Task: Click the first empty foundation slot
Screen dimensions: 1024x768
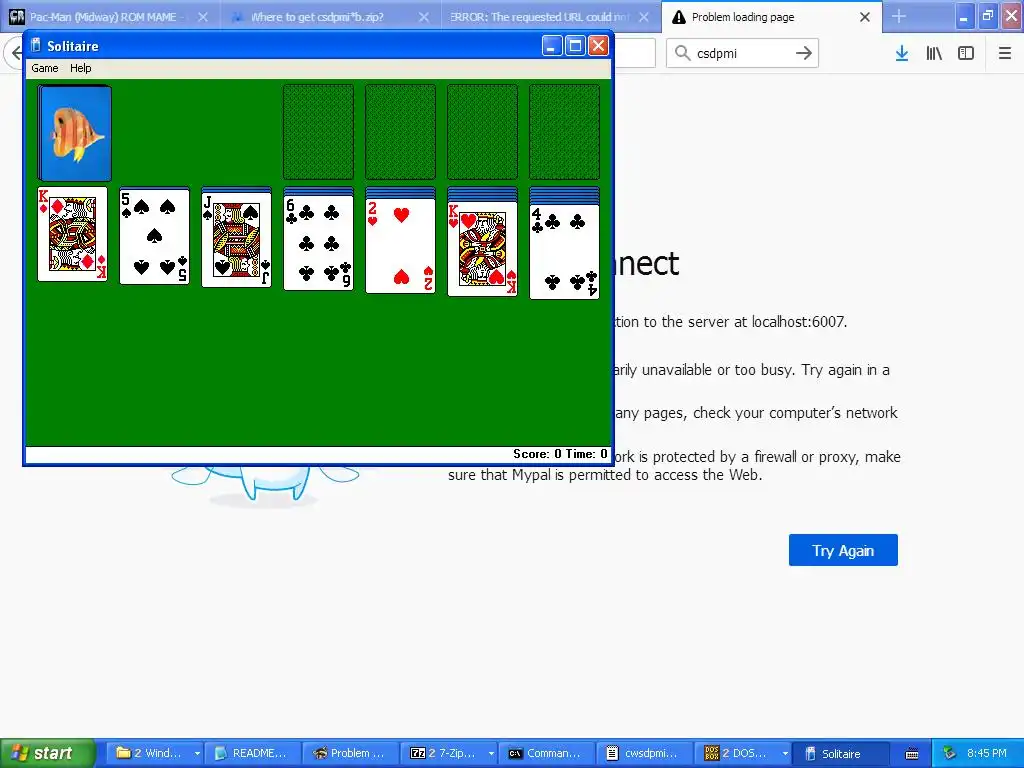Action: [x=318, y=131]
